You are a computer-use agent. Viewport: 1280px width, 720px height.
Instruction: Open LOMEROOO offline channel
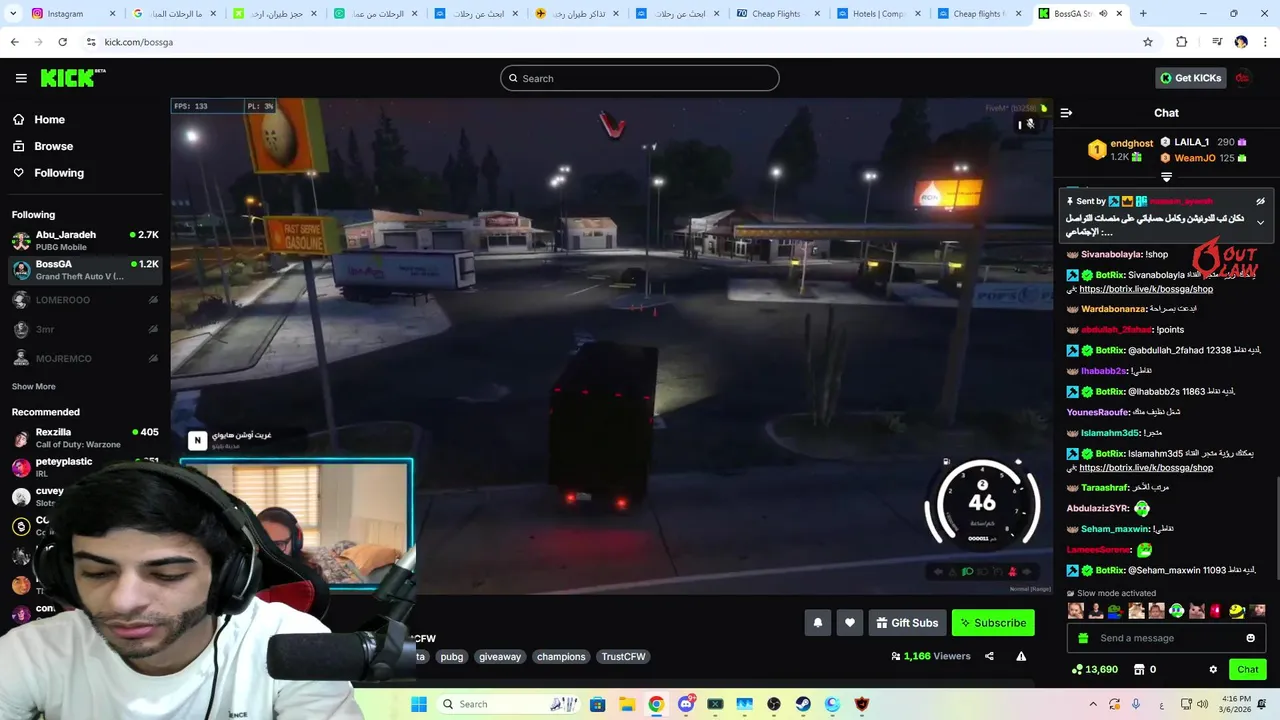(x=85, y=300)
